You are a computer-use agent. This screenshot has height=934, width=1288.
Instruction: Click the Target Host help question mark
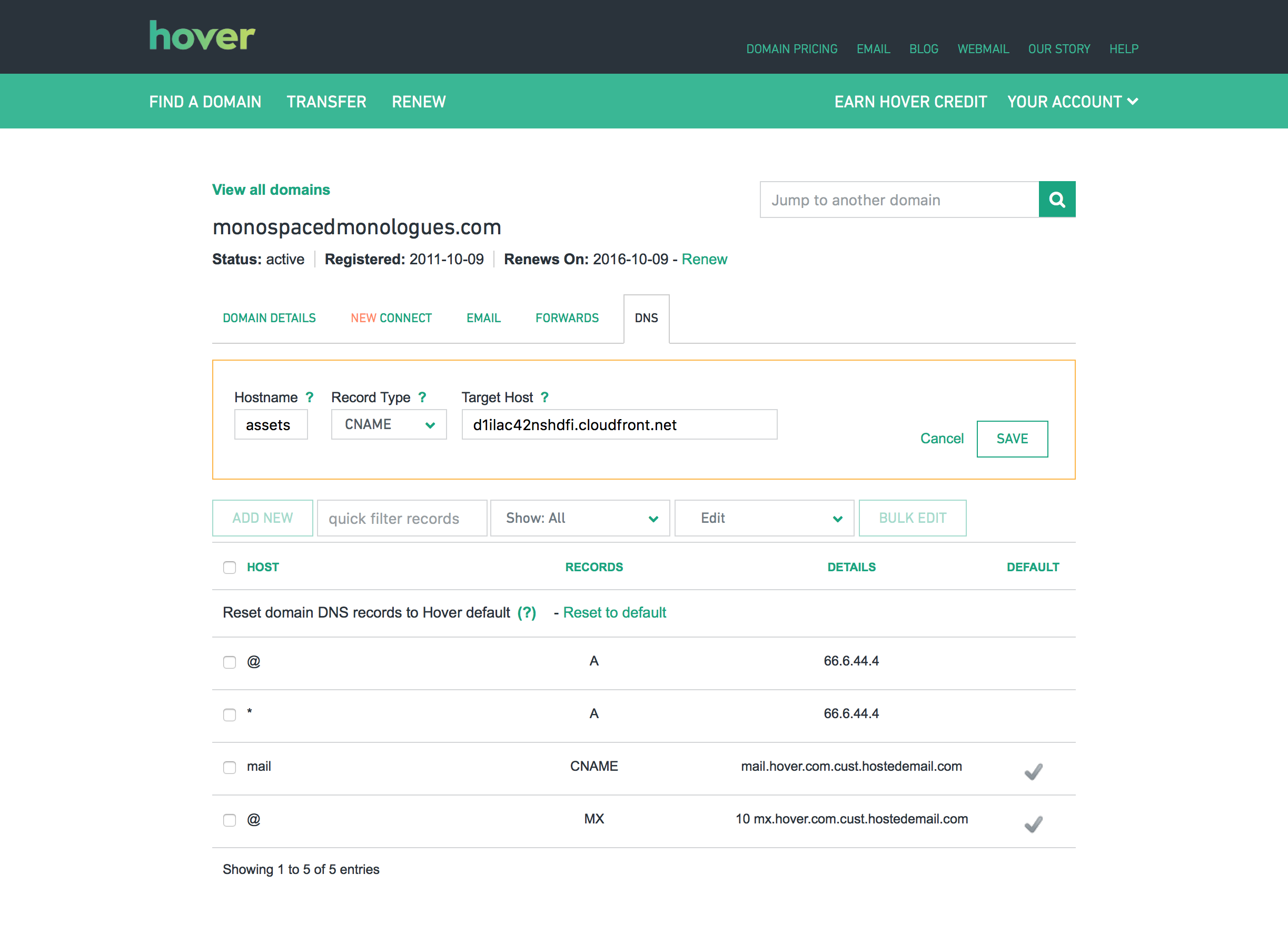point(544,397)
